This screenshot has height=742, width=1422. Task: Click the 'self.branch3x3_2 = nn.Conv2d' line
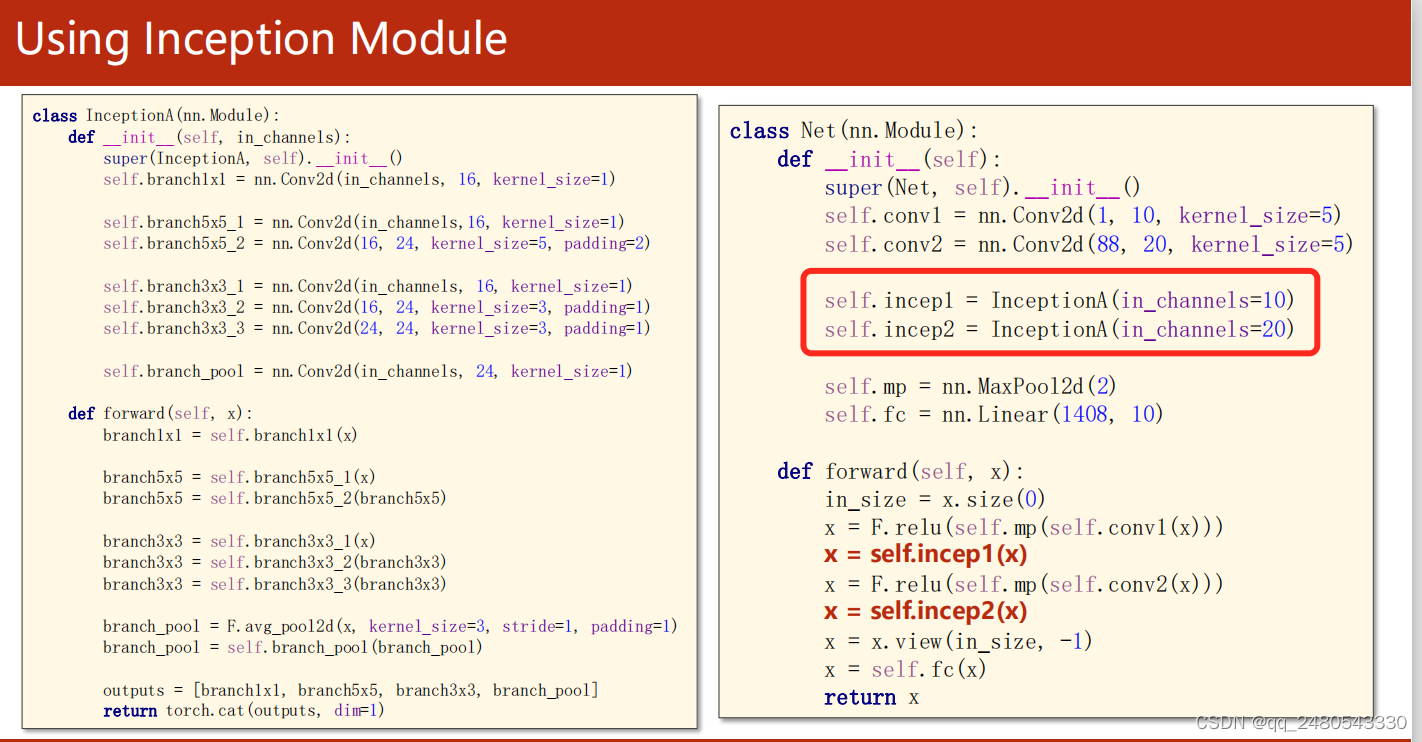377,307
